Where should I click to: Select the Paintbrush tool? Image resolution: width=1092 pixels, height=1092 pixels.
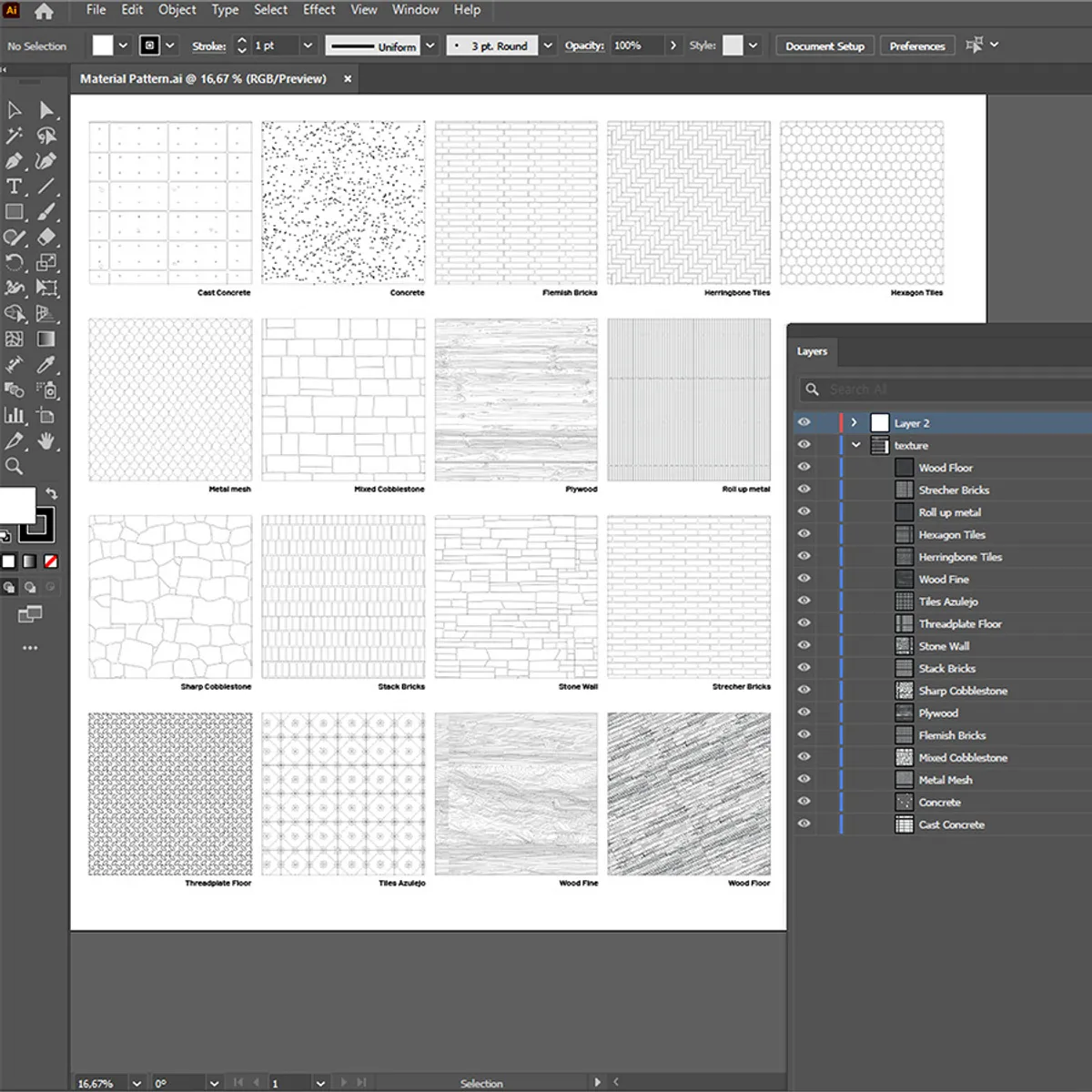coord(47,211)
